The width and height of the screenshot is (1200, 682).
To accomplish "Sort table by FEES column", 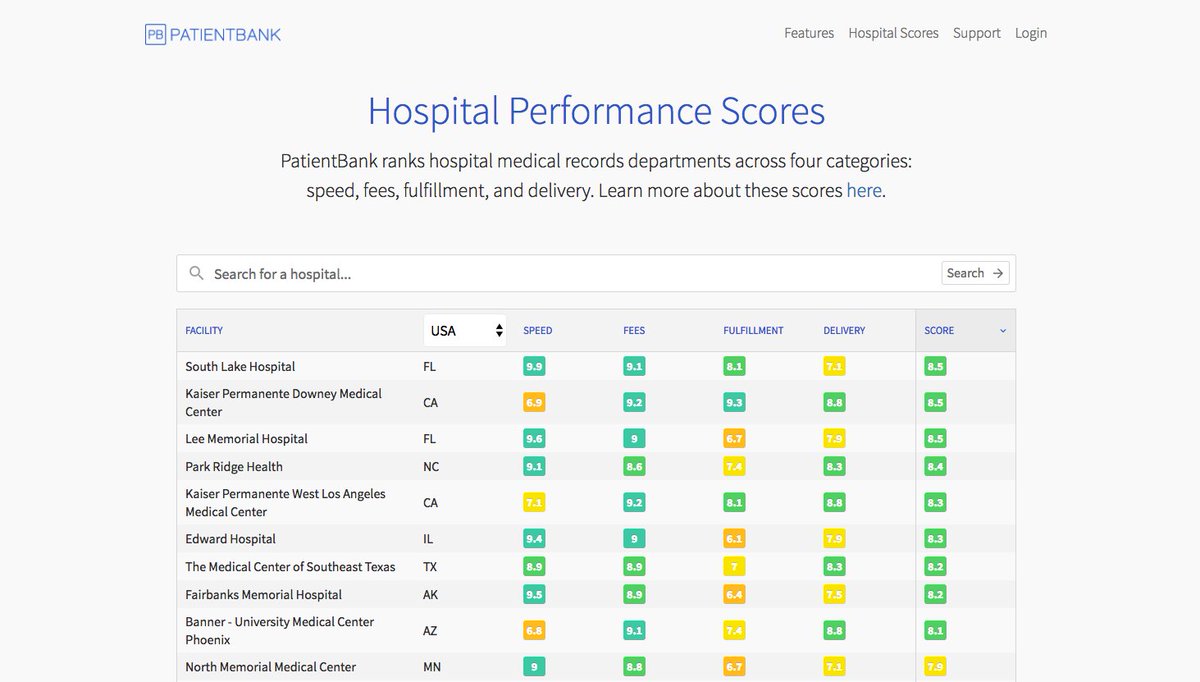I will coord(634,331).
